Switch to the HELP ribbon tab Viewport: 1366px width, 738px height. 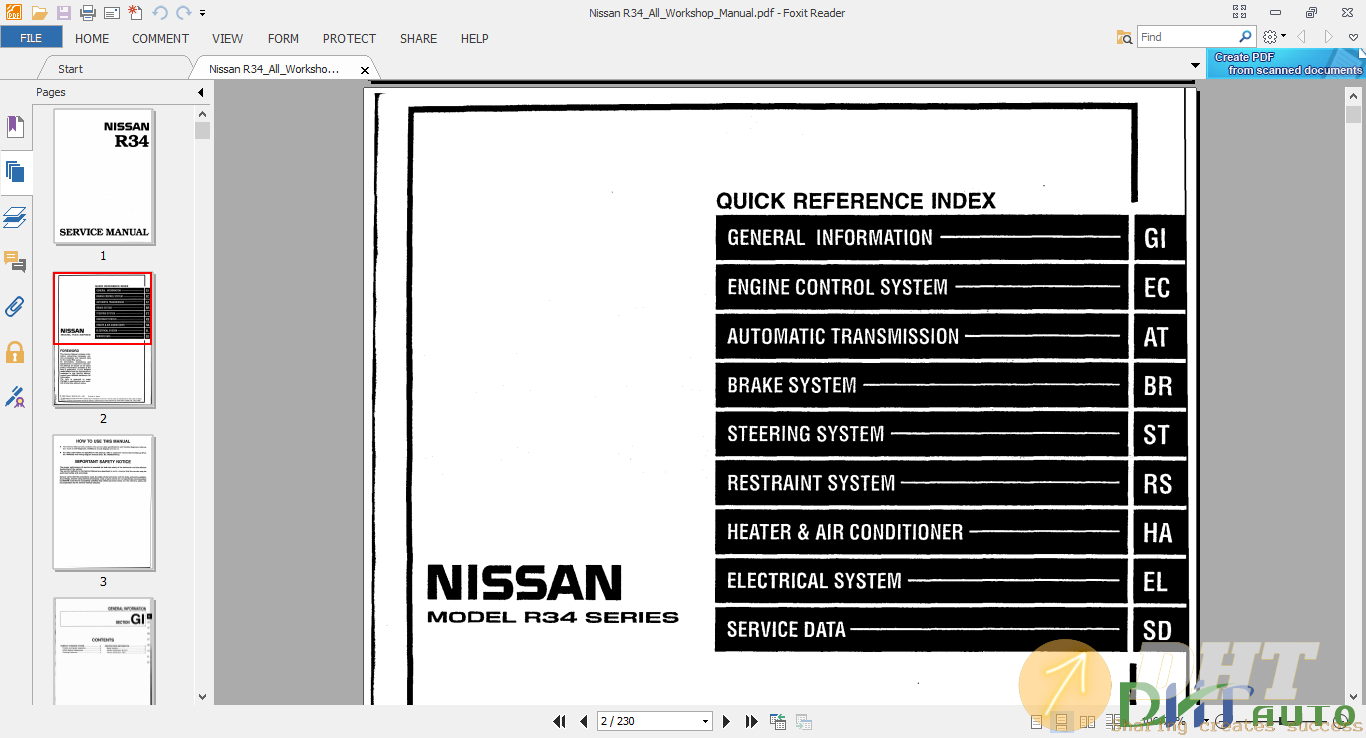click(x=474, y=38)
